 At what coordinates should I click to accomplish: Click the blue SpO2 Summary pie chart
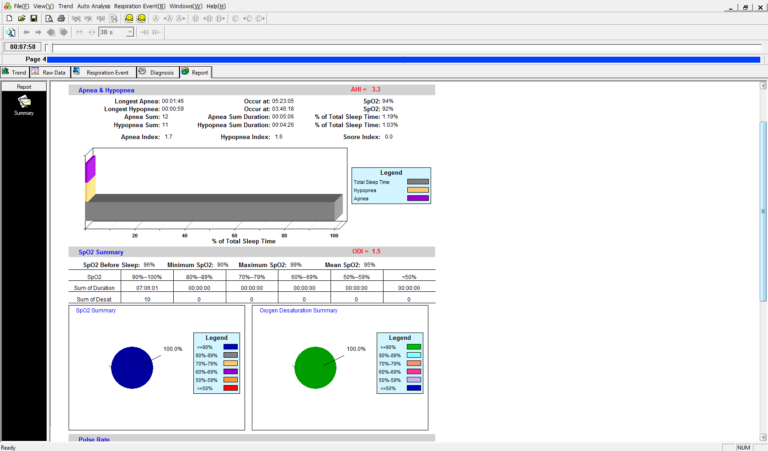131,366
